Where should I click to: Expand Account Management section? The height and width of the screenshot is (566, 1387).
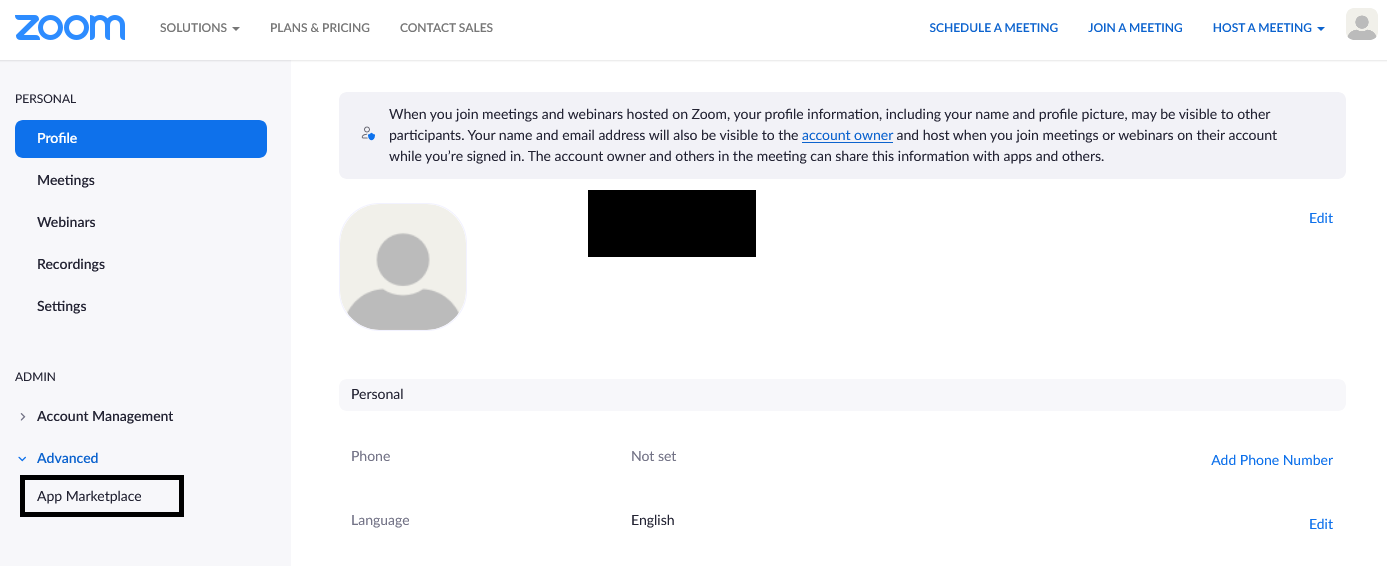(104, 416)
